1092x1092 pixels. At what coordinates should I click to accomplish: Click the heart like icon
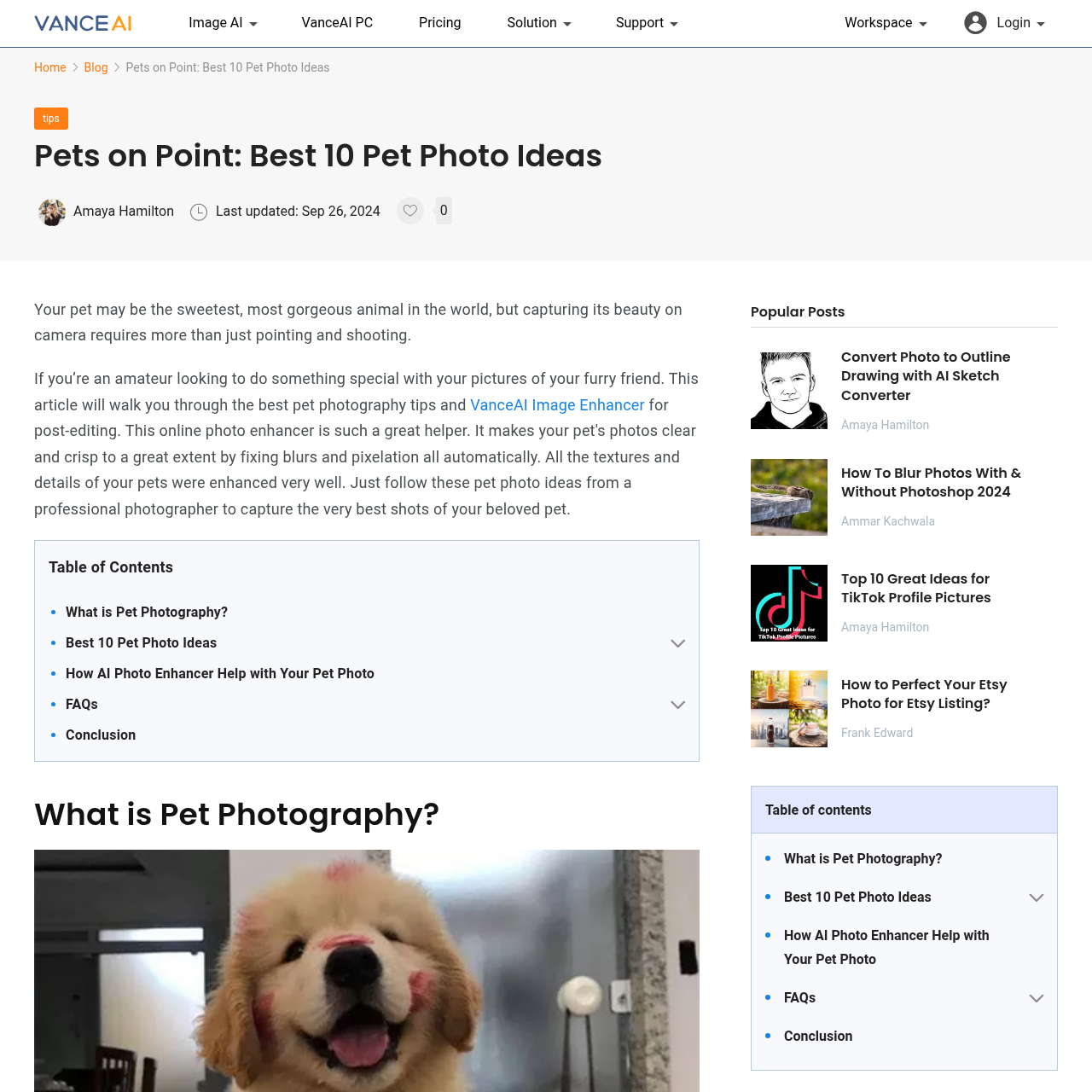[x=410, y=211]
